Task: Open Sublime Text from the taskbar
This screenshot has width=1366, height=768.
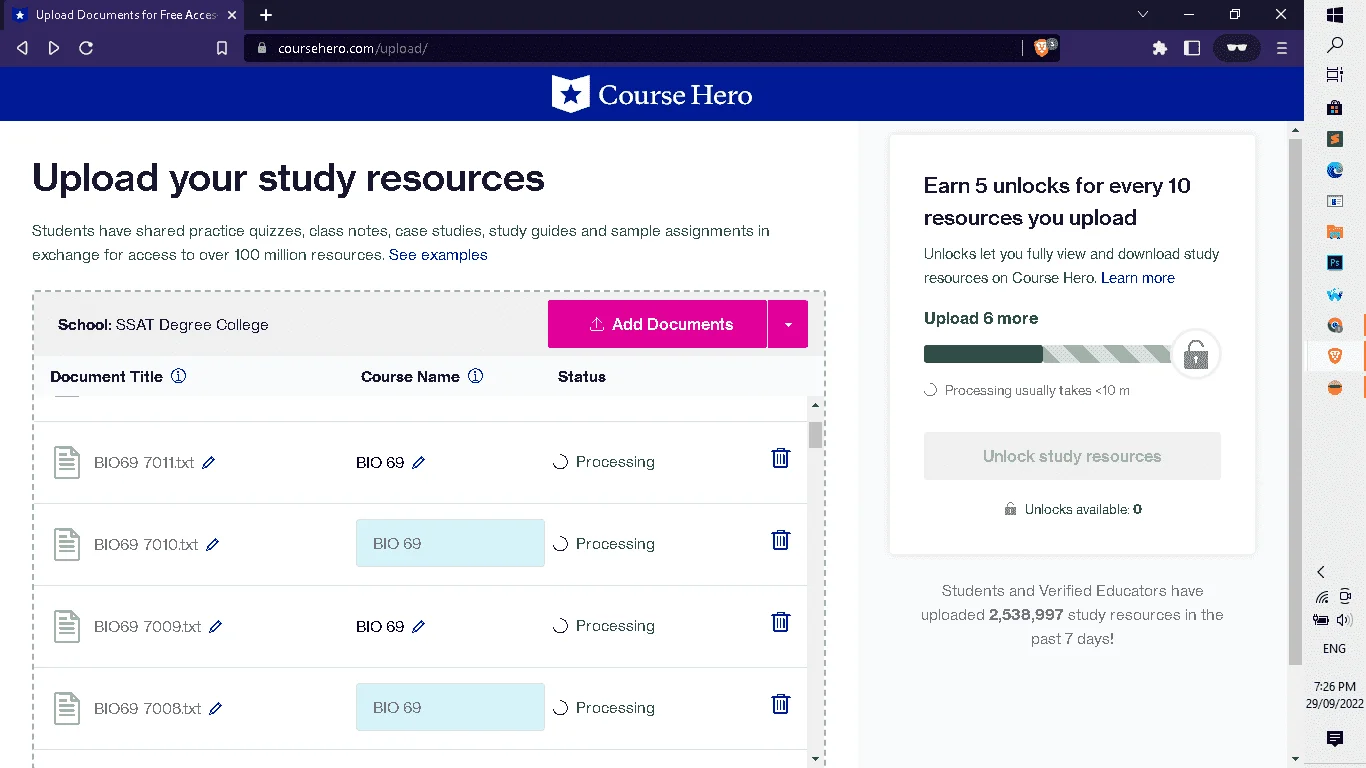Action: pos(1335,139)
